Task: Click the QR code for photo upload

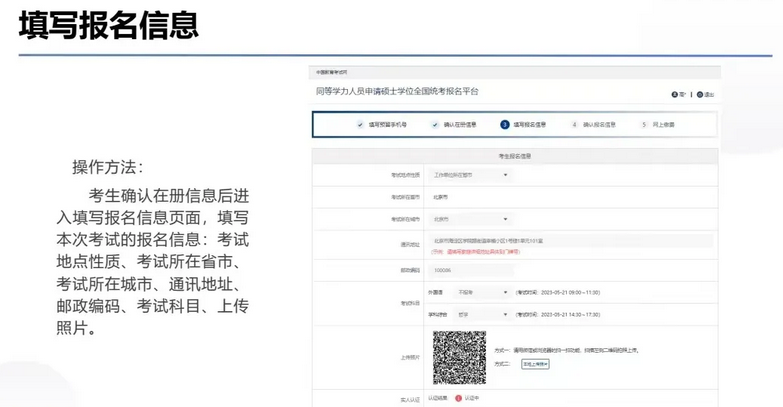Action: [459, 358]
